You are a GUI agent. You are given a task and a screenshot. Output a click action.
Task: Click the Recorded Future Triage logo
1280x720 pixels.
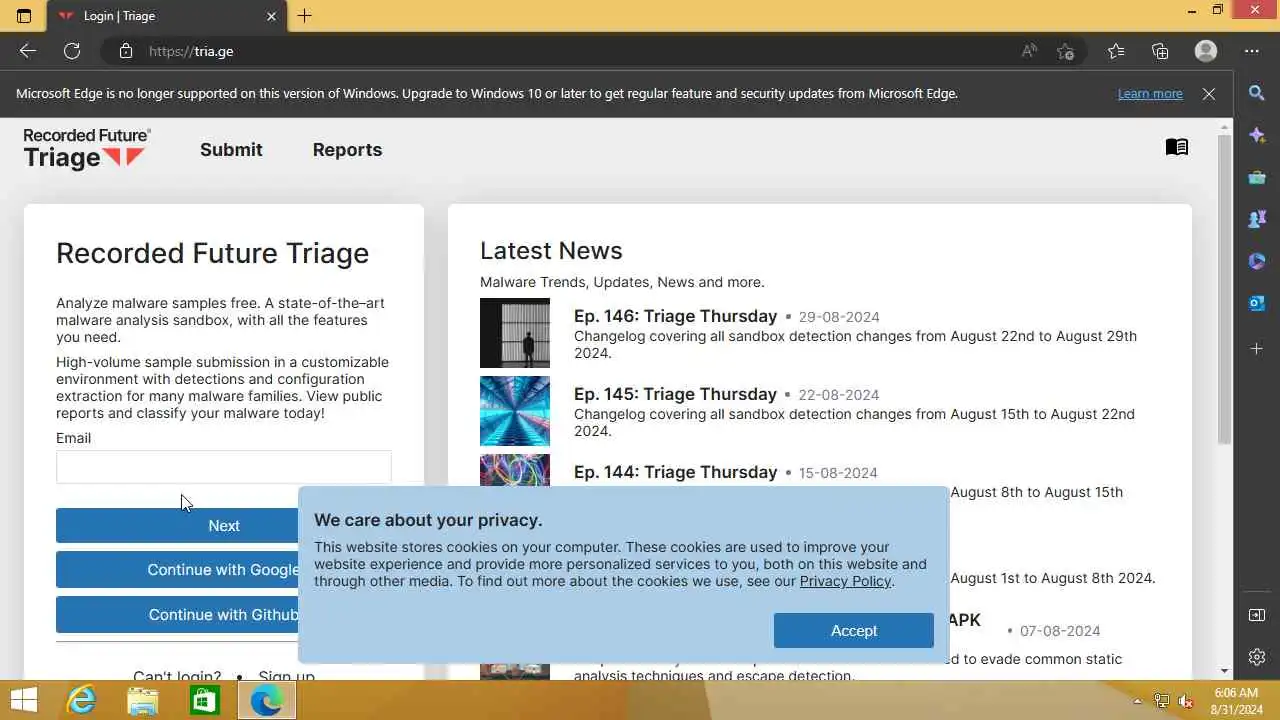[x=87, y=149]
